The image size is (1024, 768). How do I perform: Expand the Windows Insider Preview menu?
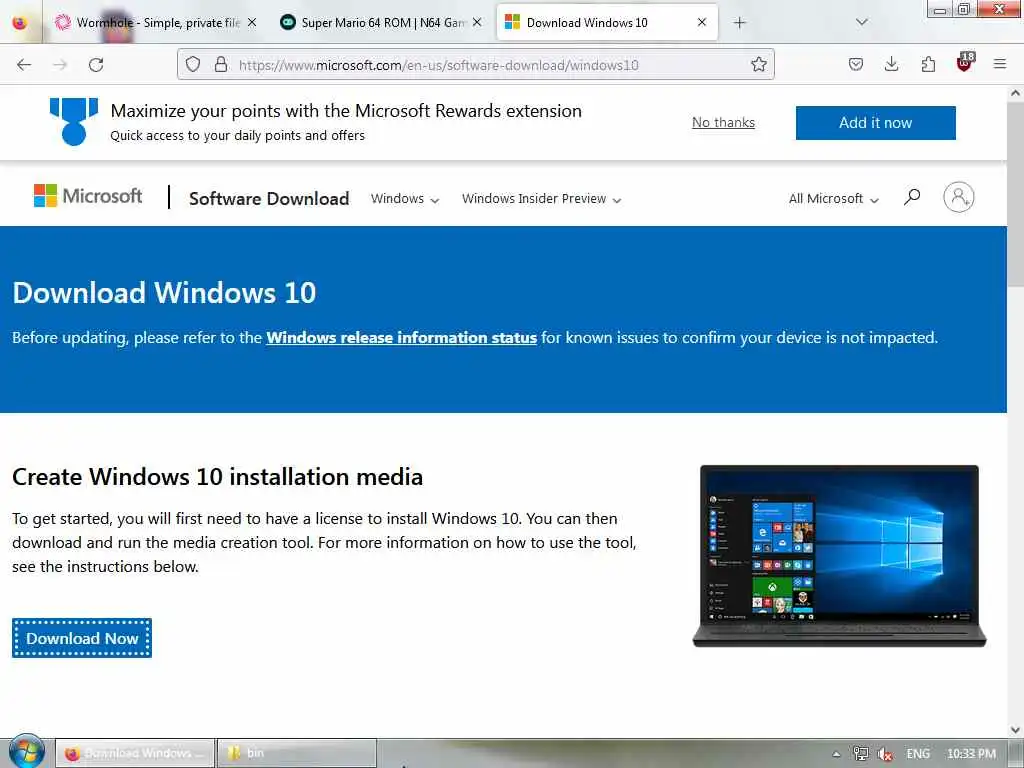(x=541, y=199)
